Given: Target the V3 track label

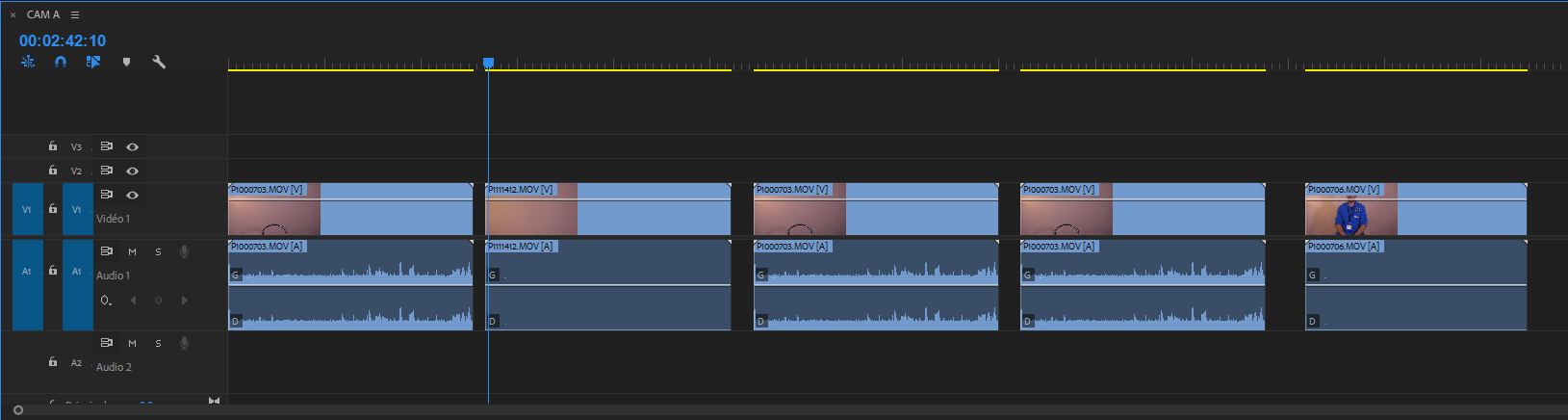Looking at the screenshot, I should [77, 147].
